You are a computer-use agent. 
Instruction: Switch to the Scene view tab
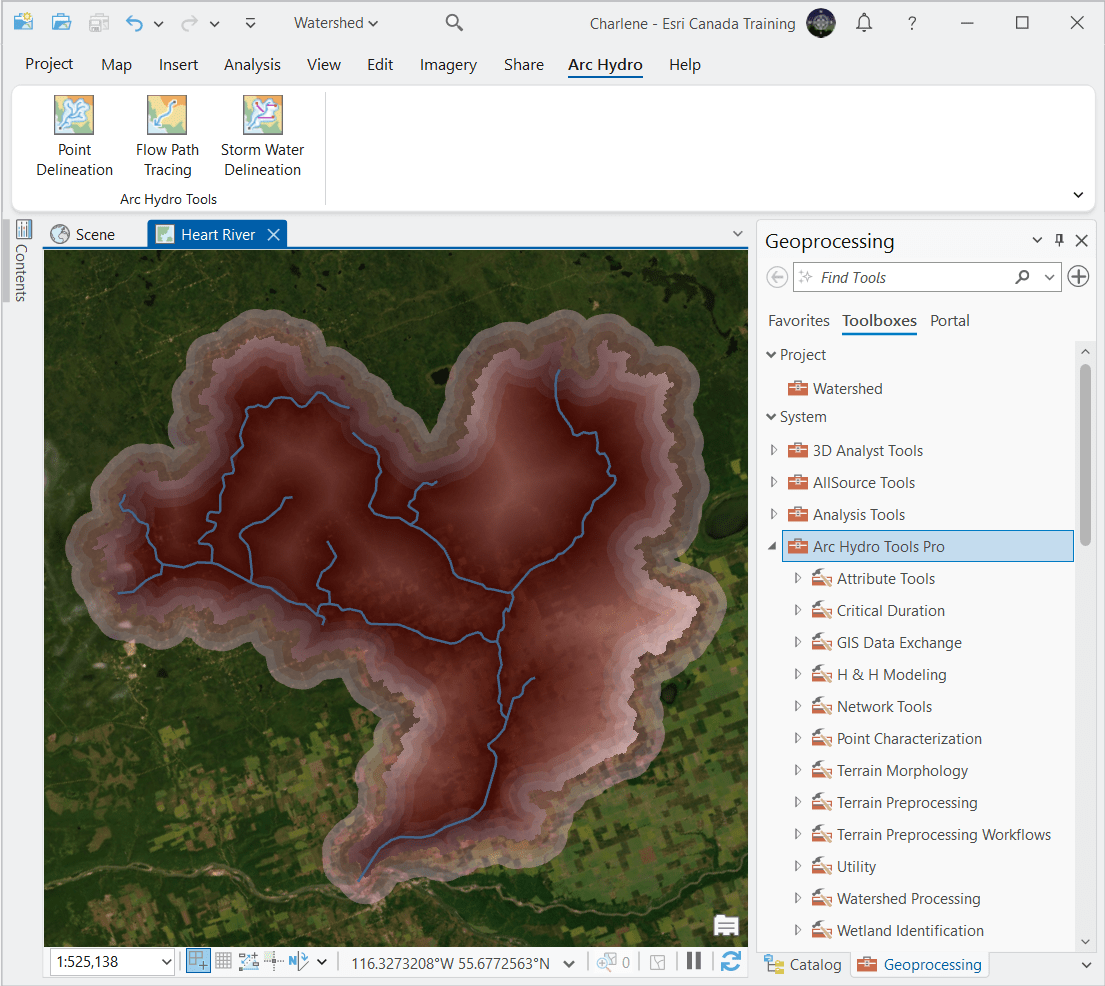[83, 234]
